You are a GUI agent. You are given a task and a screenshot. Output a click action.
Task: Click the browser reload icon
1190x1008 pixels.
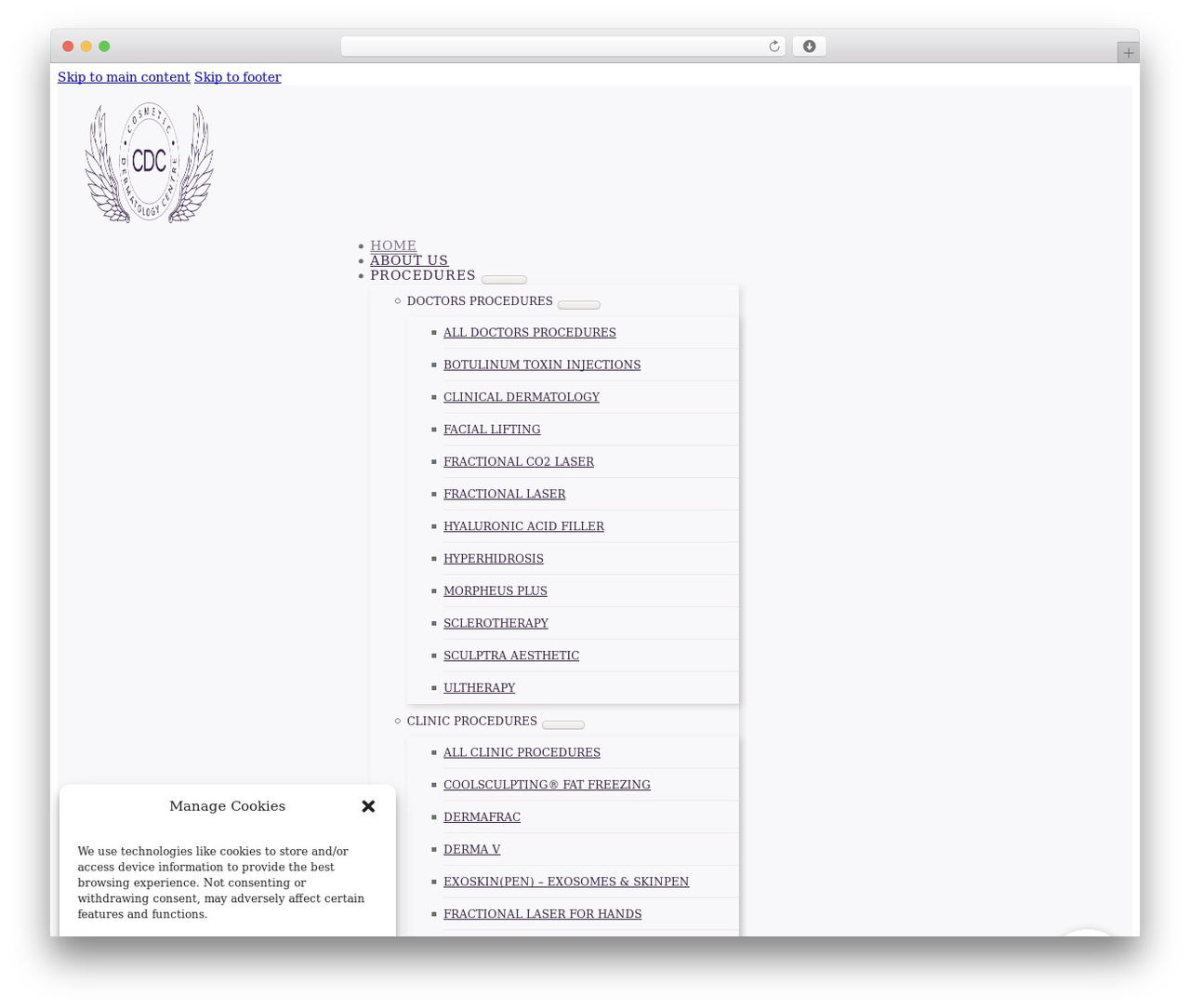[773, 46]
